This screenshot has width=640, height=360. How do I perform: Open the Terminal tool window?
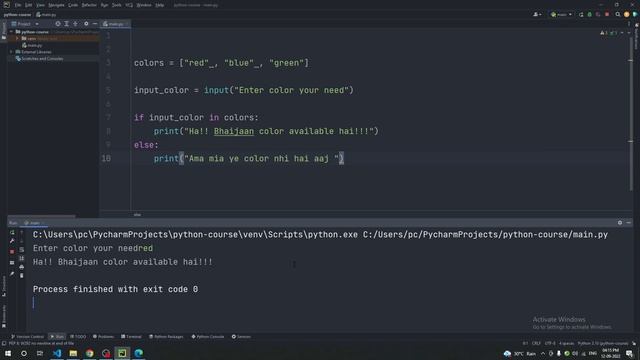click(131, 337)
